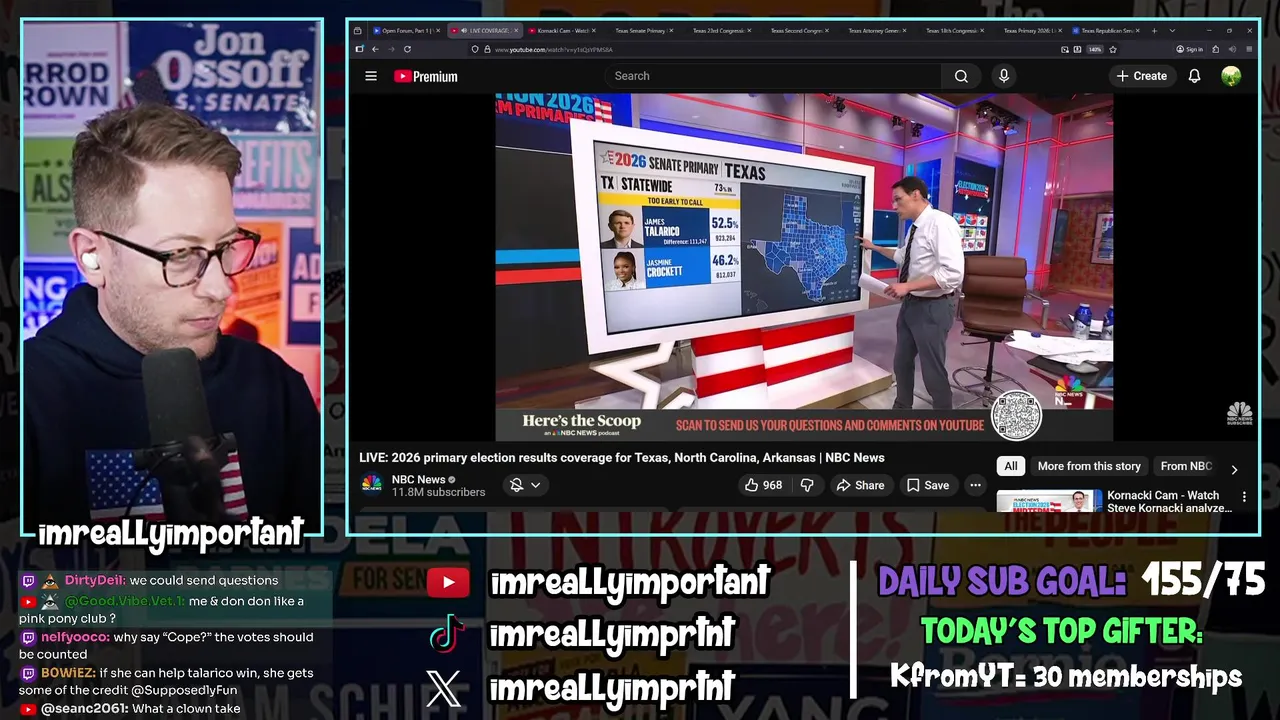This screenshot has width=1280, height=720.
Task: Click the NBC News video player
Action: point(804,267)
